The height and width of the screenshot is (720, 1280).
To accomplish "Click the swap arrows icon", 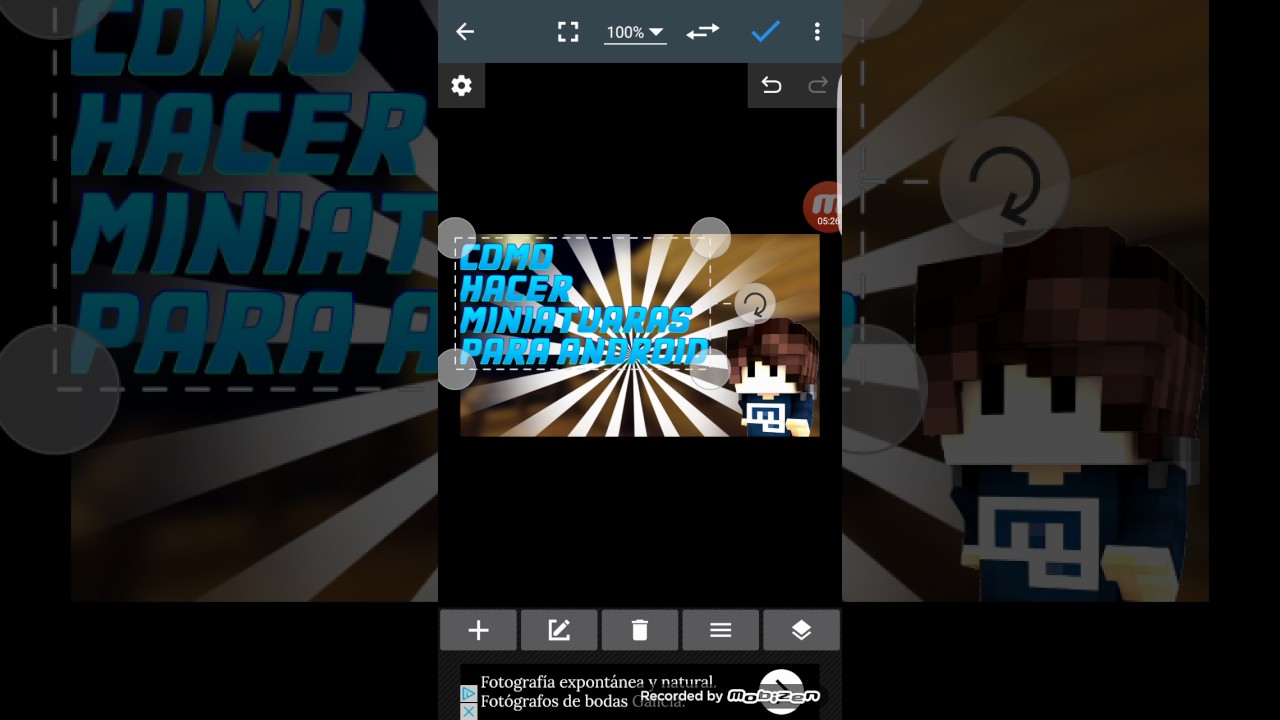I will [703, 32].
